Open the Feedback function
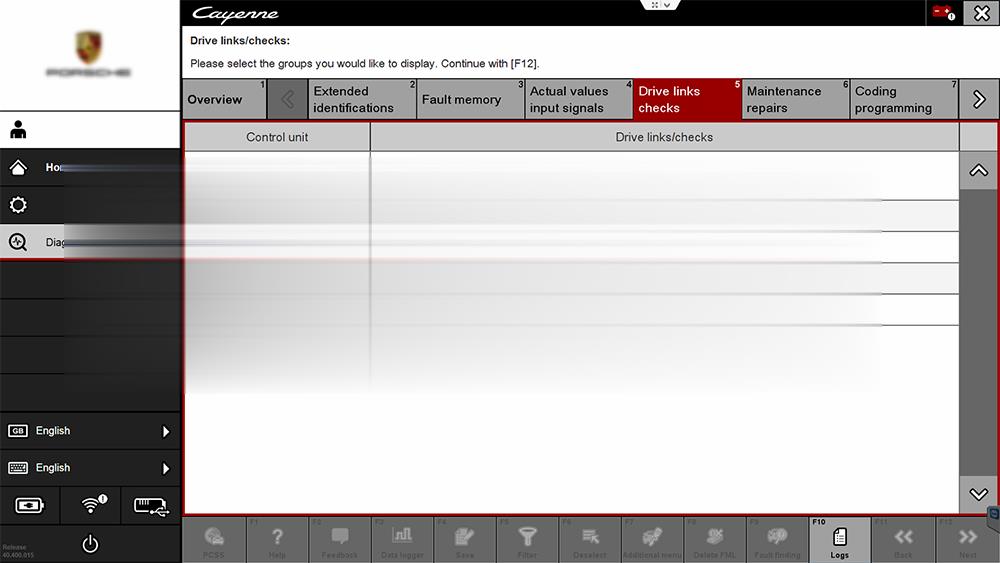The image size is (1000, 563). 339,541
